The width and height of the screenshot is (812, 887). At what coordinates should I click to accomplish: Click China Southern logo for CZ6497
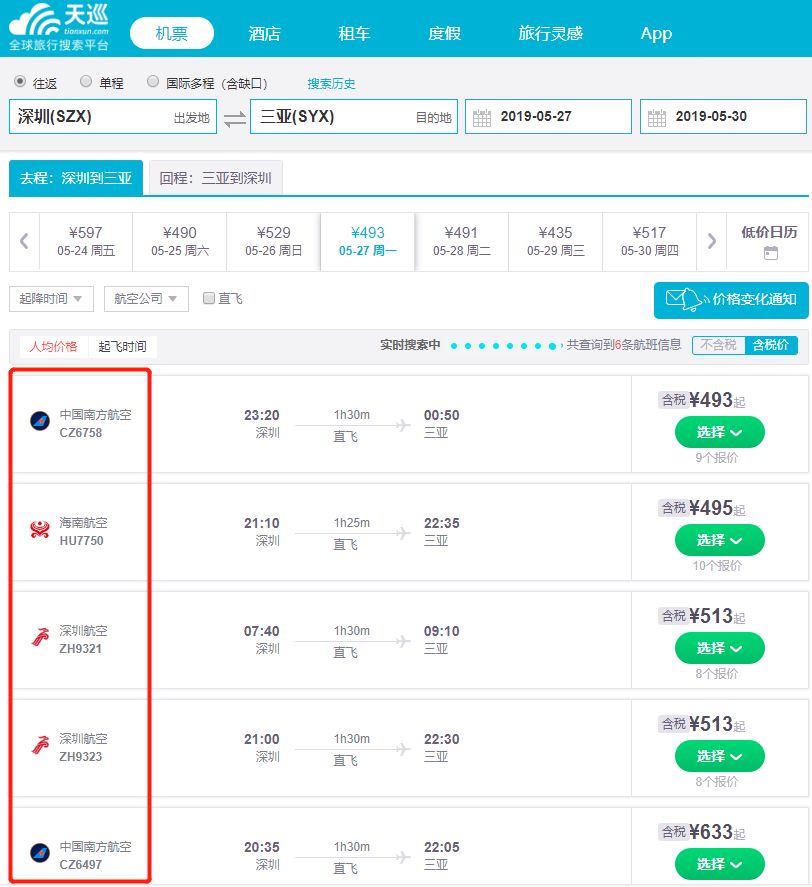pyautogui.click(x=40, y=852)
